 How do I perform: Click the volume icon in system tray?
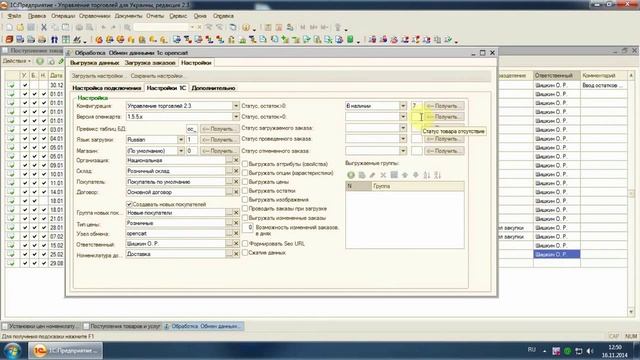(x=590, y=351)
